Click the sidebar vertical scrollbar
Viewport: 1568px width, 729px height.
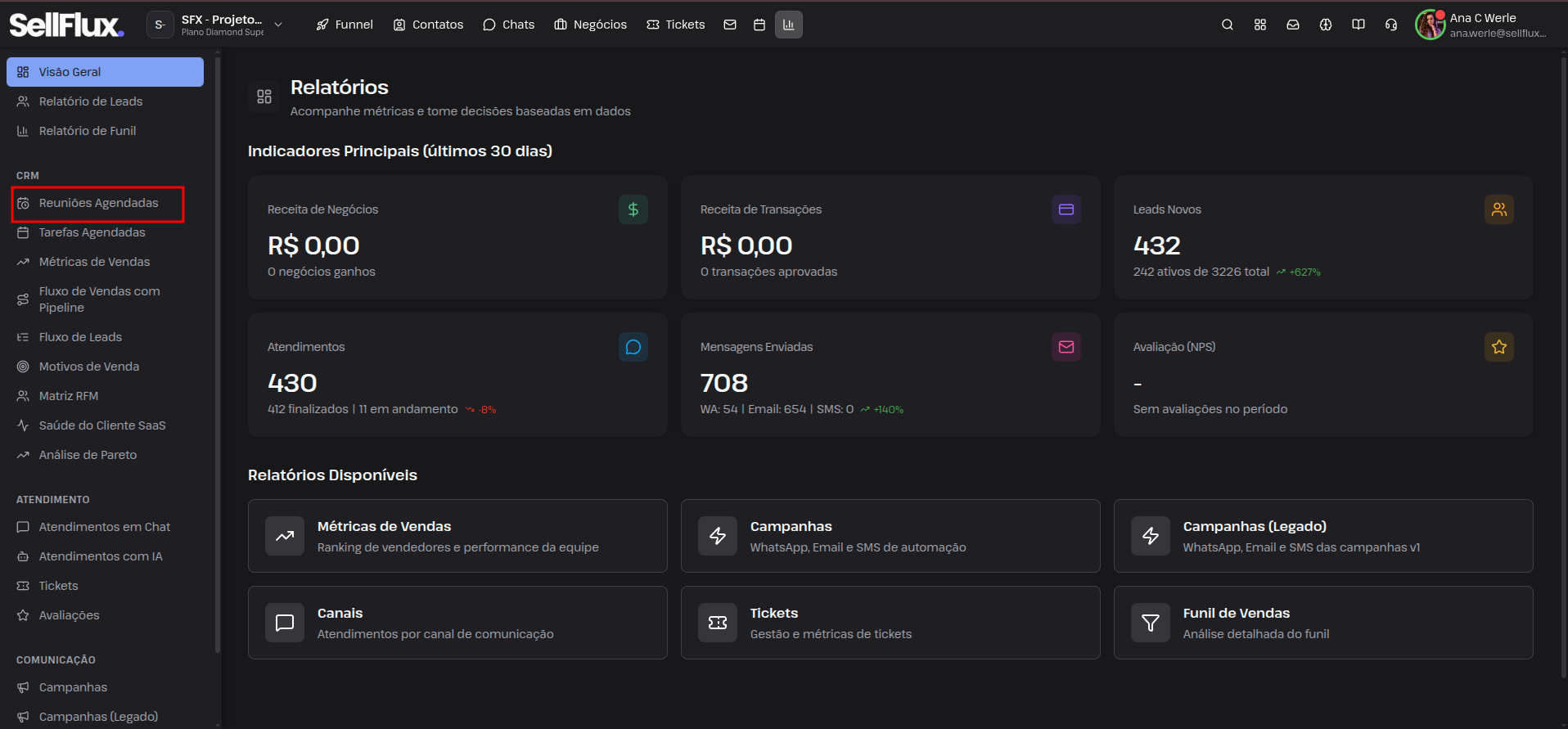click(218, 353)
